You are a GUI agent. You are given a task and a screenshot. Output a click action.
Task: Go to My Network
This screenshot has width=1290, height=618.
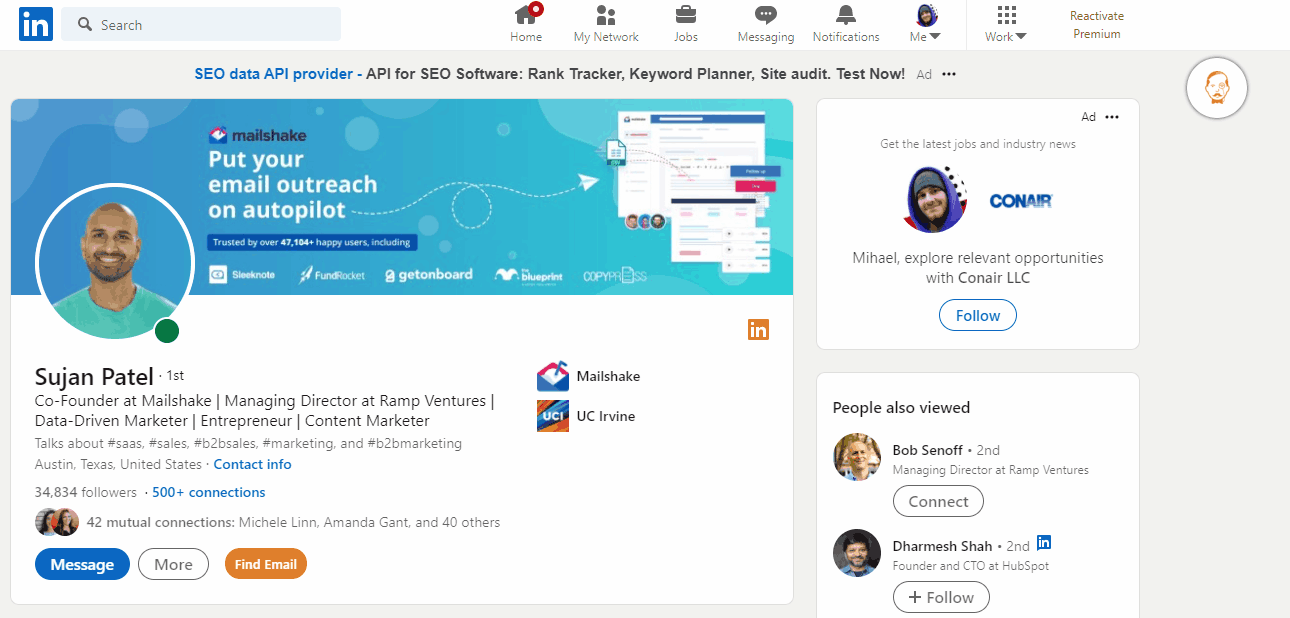606,24
